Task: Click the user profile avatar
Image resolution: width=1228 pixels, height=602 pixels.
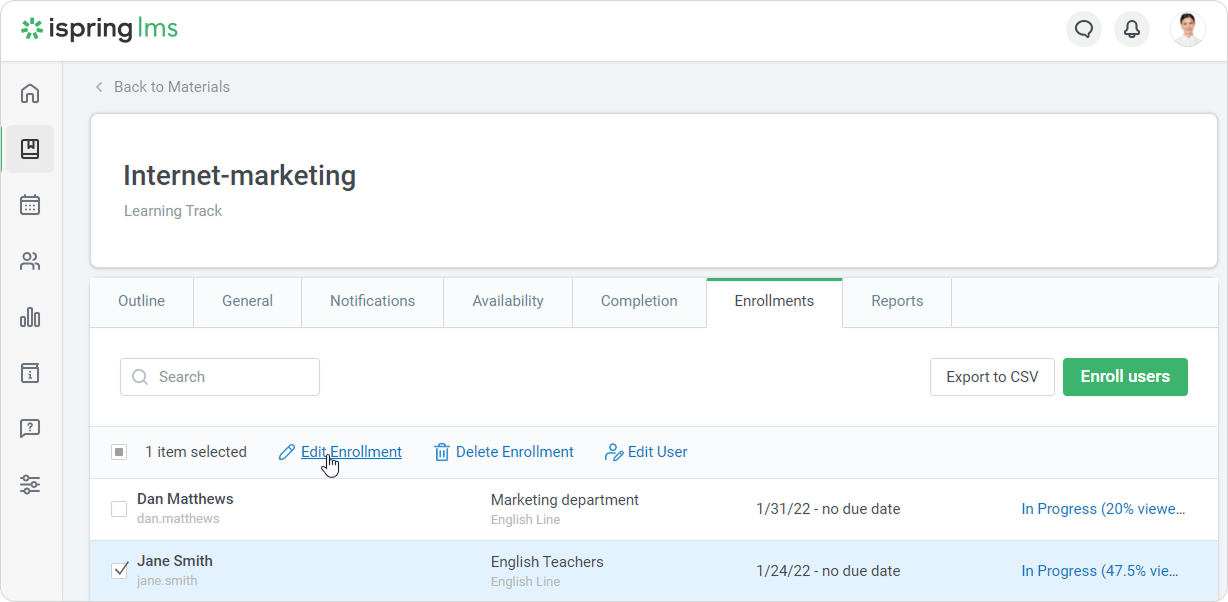Action: (x=1187, y=29)
